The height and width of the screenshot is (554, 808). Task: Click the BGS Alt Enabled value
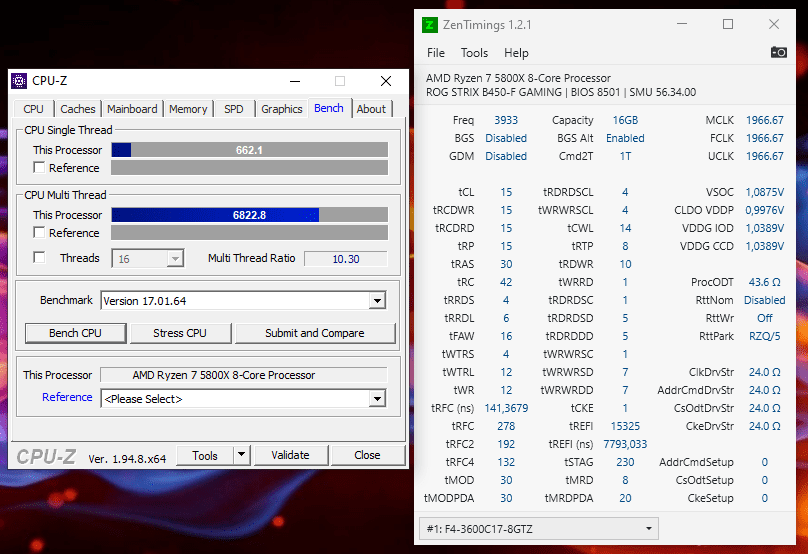625,138
